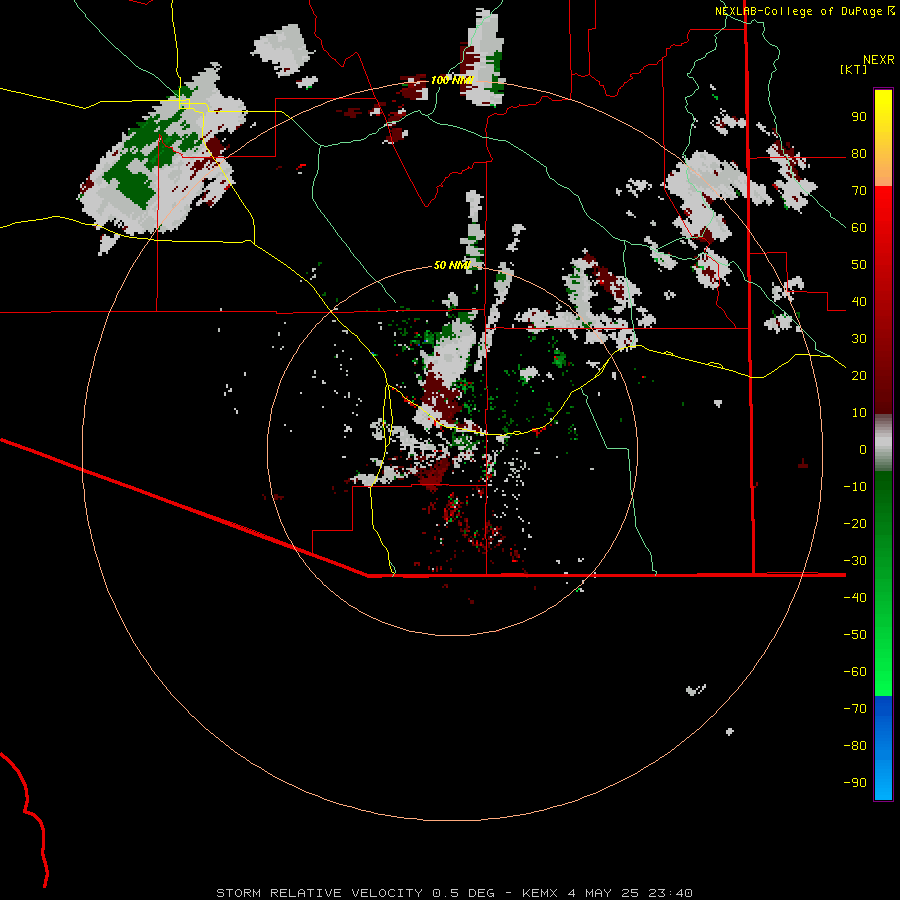
Task: Click the [KT] units label
Action: tap(853, 69)
